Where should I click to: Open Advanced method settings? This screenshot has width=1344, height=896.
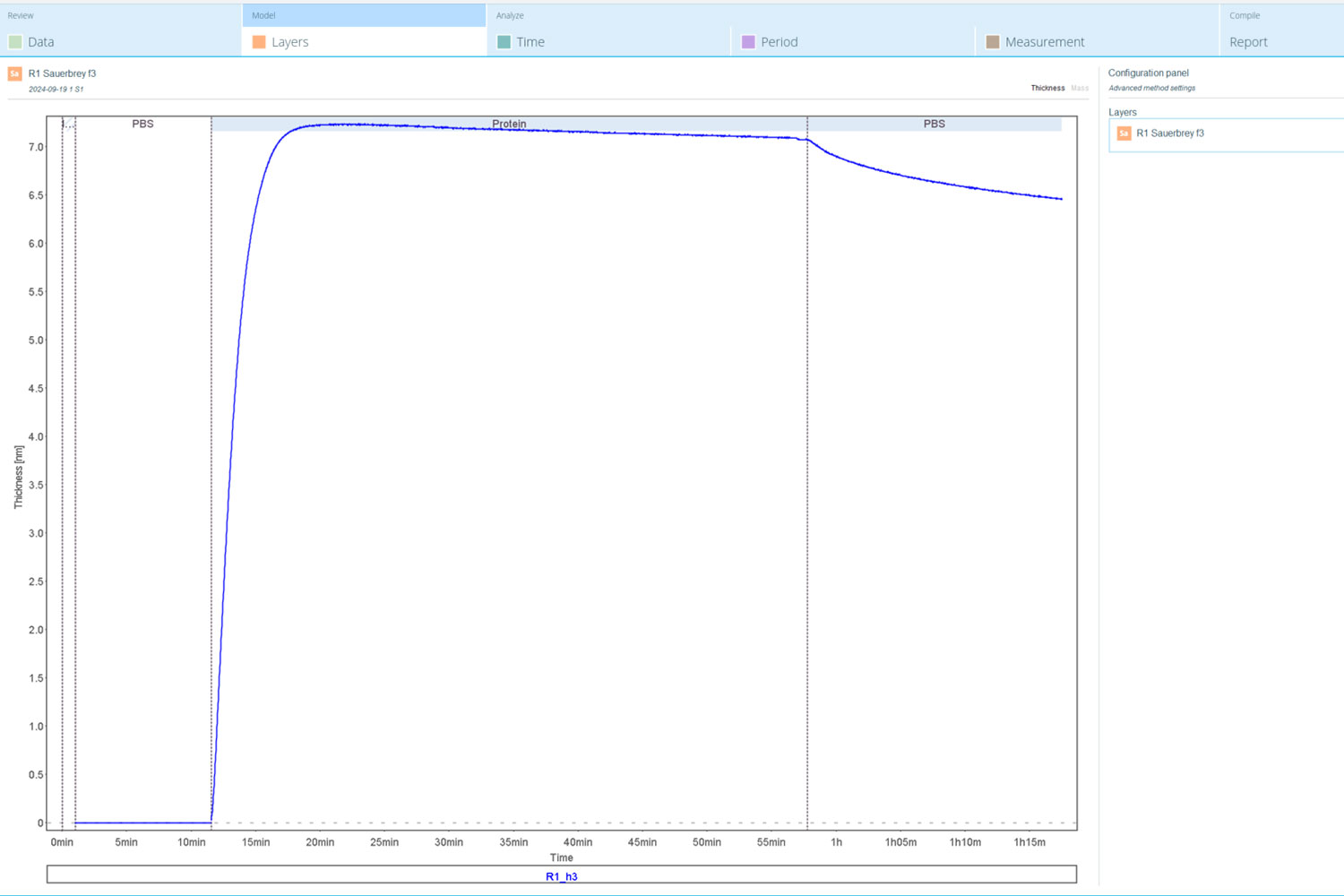(x=1151, y=88)
